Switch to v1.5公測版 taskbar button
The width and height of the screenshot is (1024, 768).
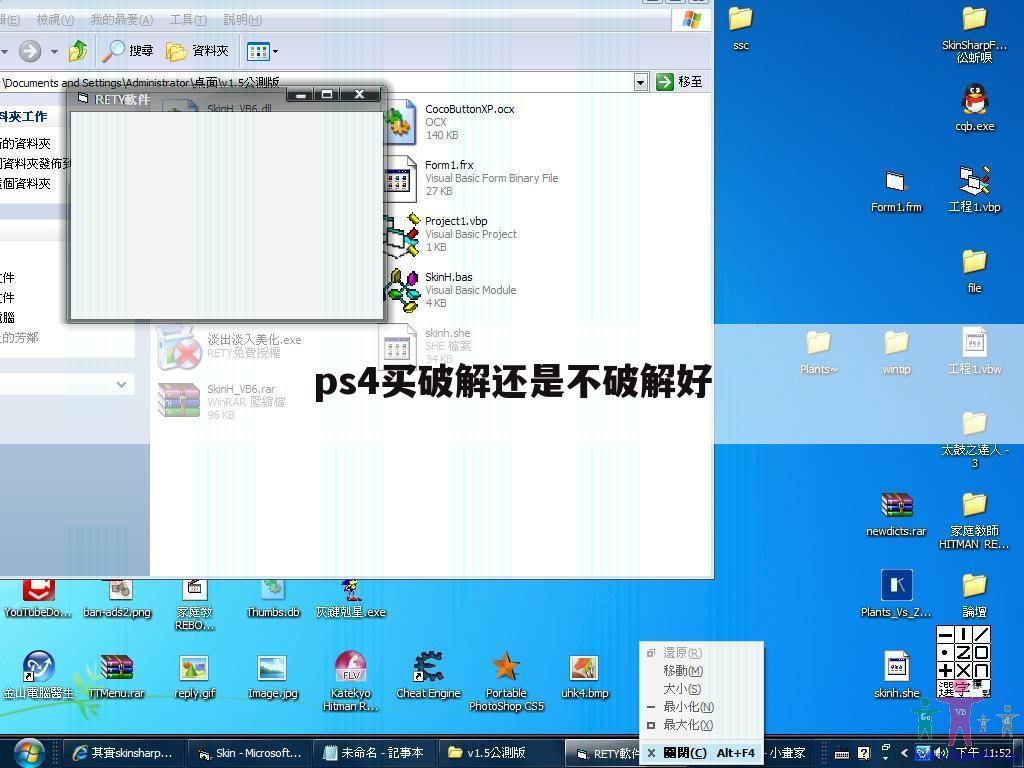tap(498, 753)
